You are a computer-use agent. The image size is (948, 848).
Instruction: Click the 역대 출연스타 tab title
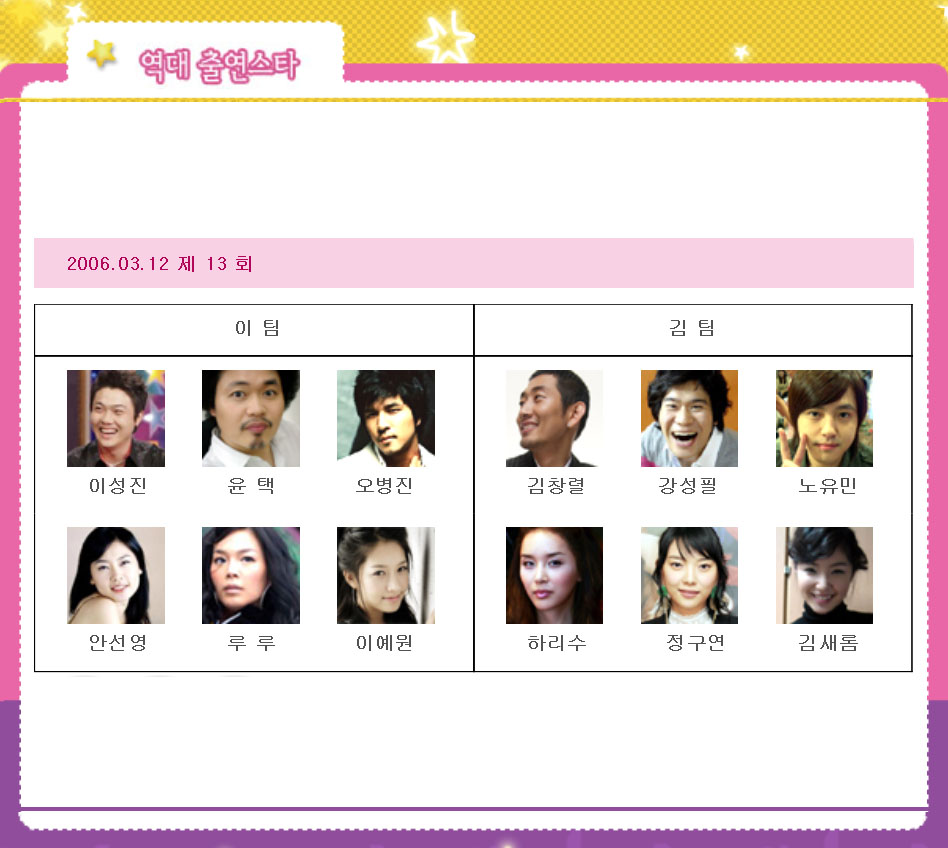(219, 65)
